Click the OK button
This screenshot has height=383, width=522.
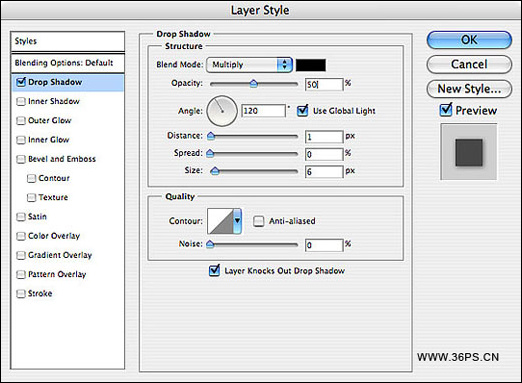pos(469,40)
